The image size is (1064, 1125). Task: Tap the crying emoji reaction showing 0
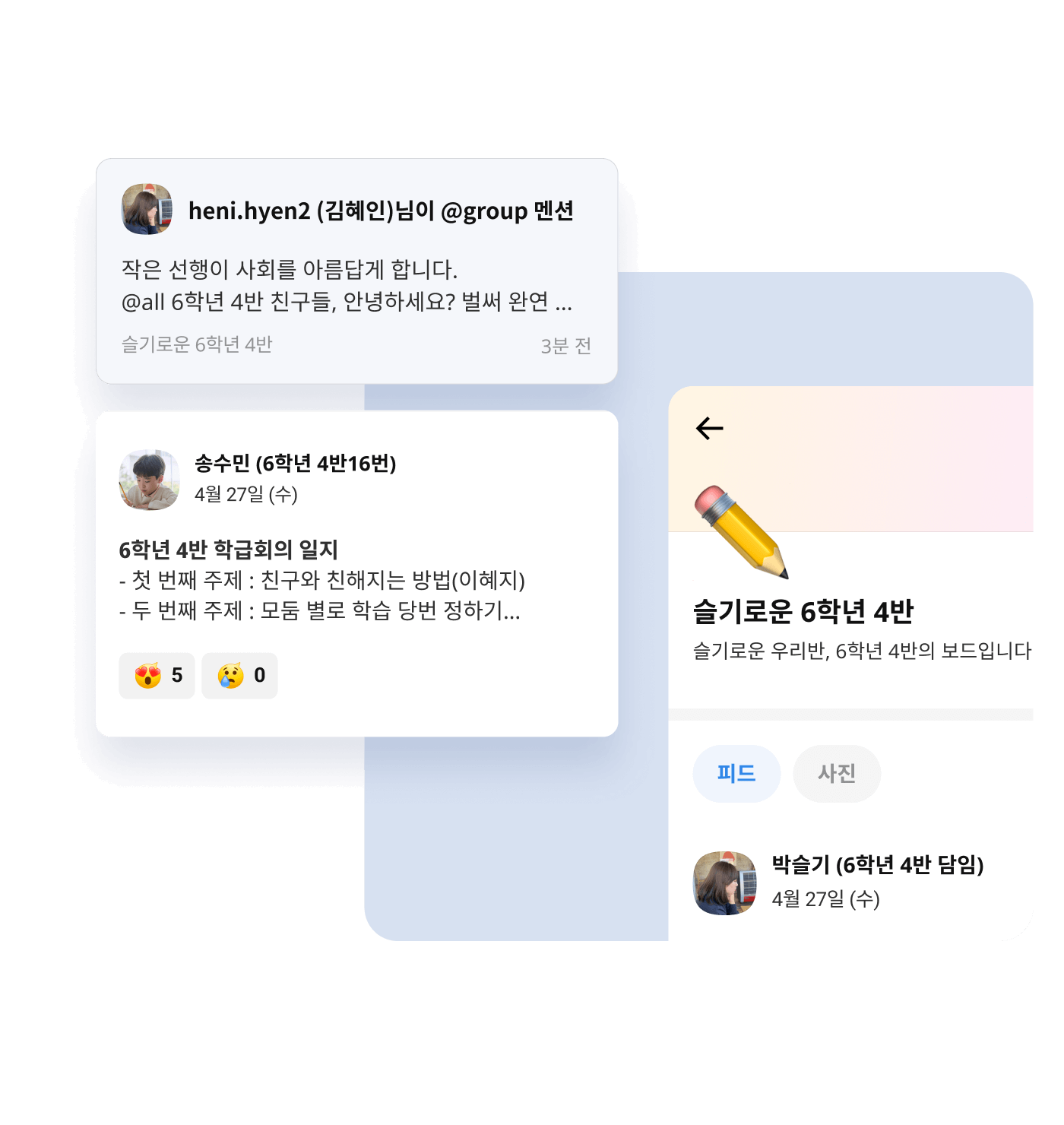click(239, 675)
